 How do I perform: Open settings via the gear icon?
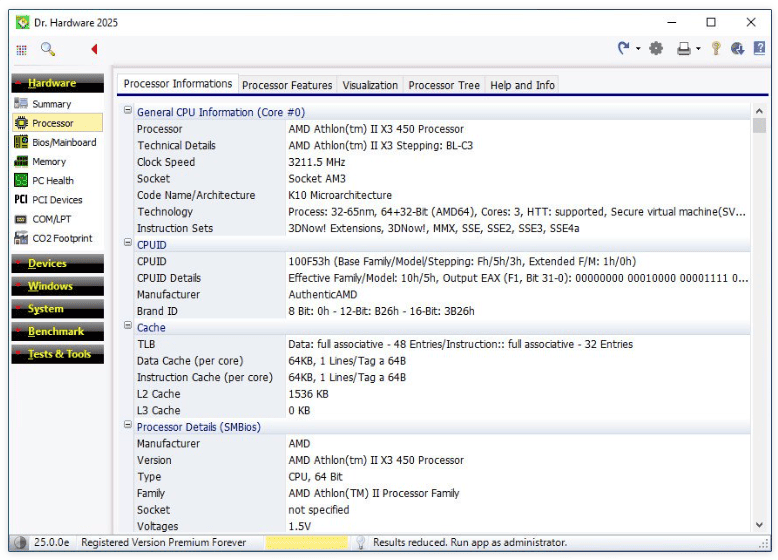click(x=656, y=48)
